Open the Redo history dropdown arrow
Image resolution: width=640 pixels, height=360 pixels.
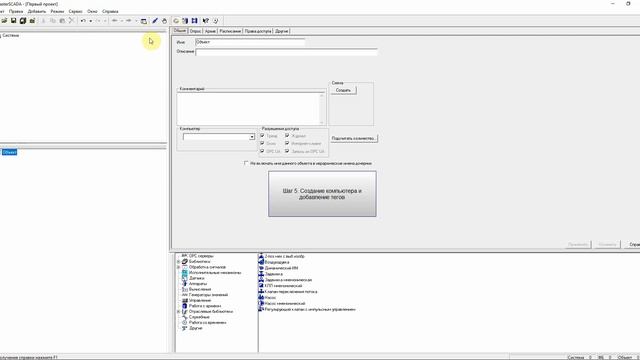pyautogui.click(x=105, y=21)
